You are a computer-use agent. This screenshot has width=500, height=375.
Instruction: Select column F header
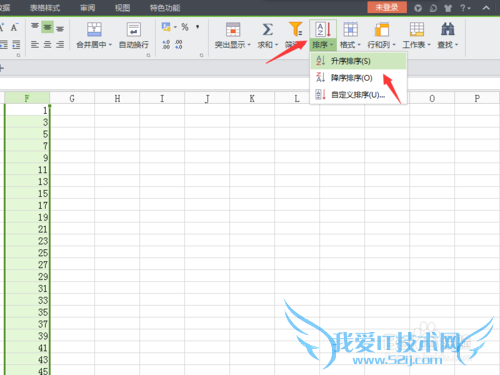[x=27, y=98]
